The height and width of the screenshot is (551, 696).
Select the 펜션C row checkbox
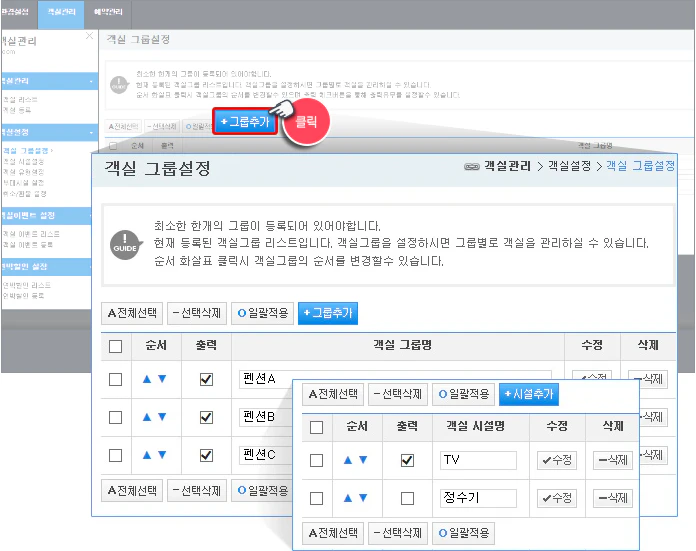point(115,456)
